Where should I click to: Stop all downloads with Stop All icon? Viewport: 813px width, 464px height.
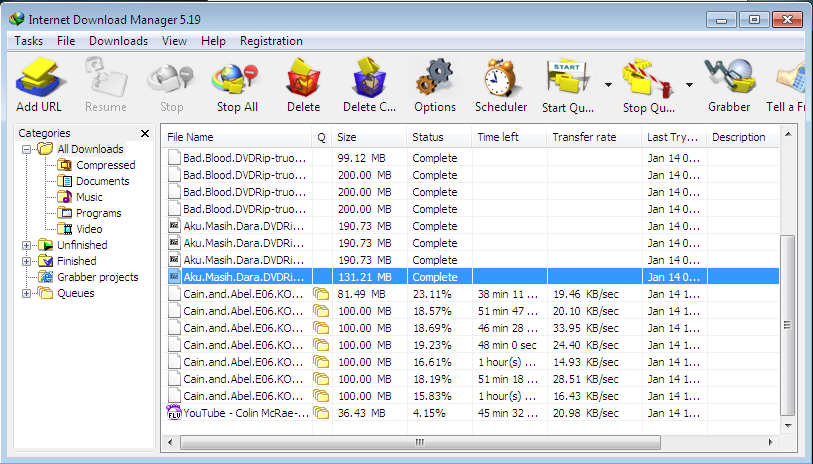pos(235,79)
